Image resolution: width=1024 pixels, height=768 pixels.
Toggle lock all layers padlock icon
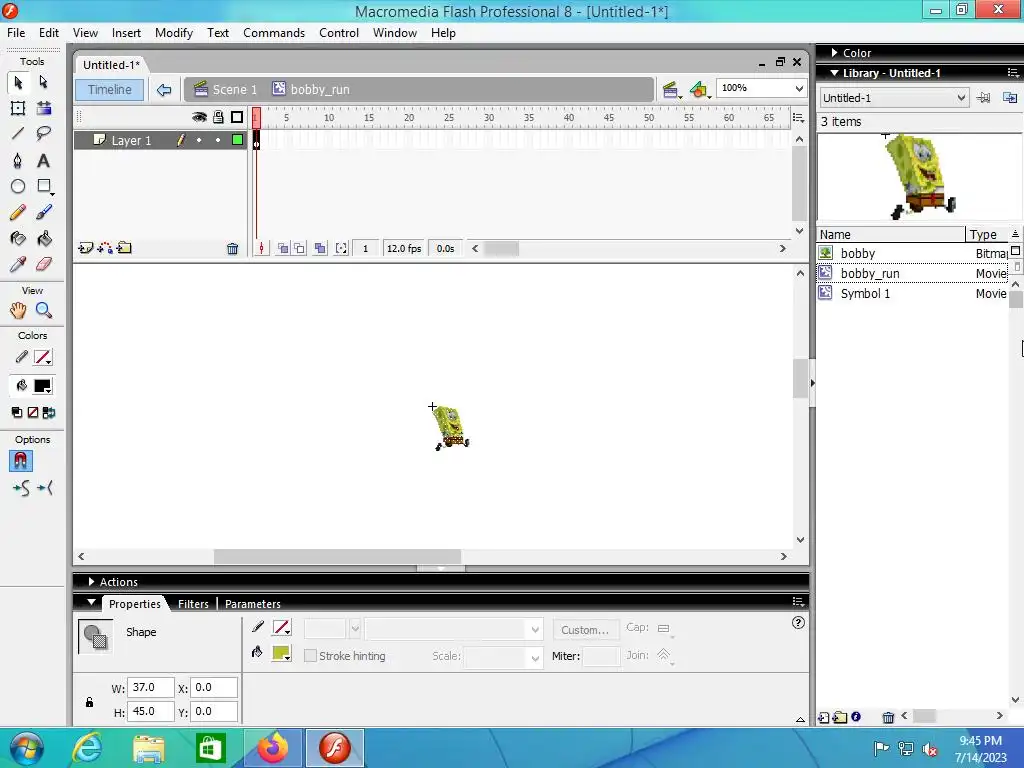pyautogui.click(x=218, y=117)
